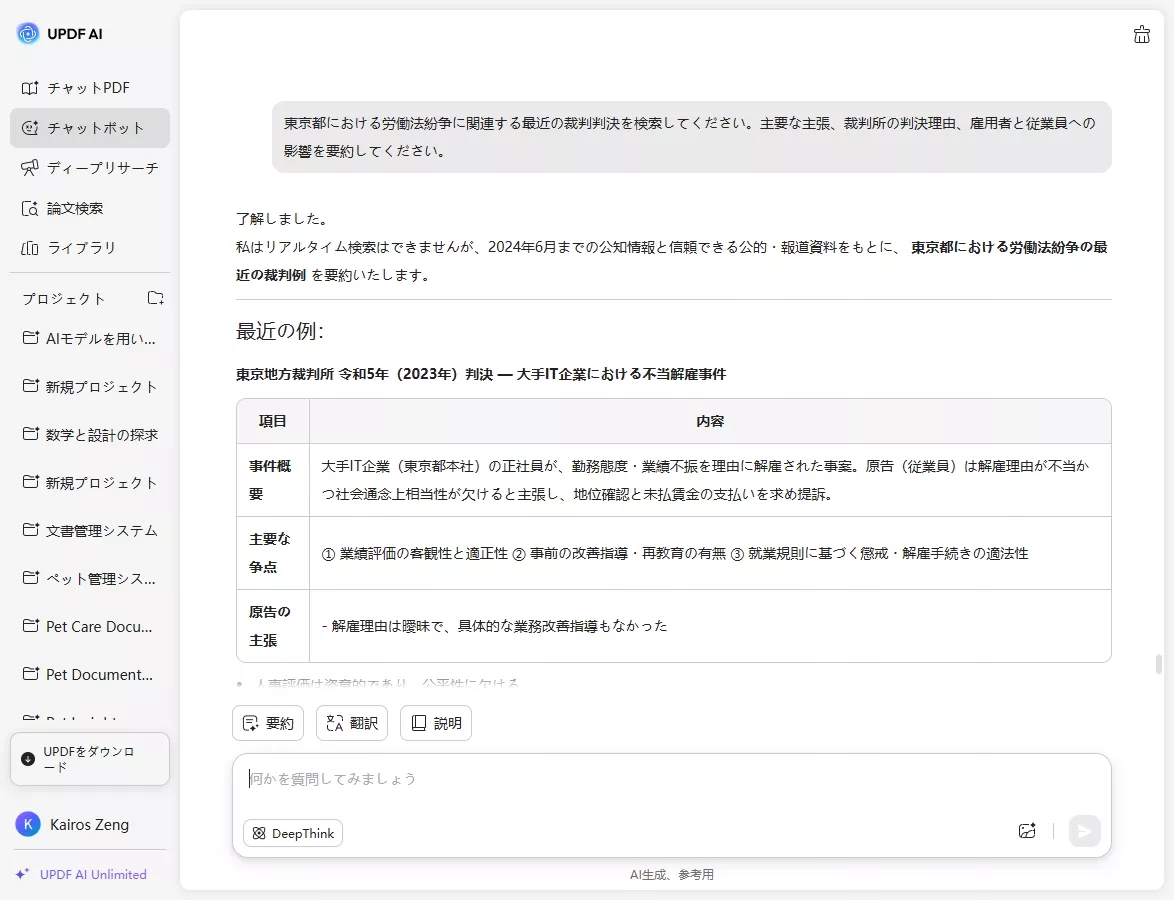Toggle DeepThink mode on

point(292,832)
